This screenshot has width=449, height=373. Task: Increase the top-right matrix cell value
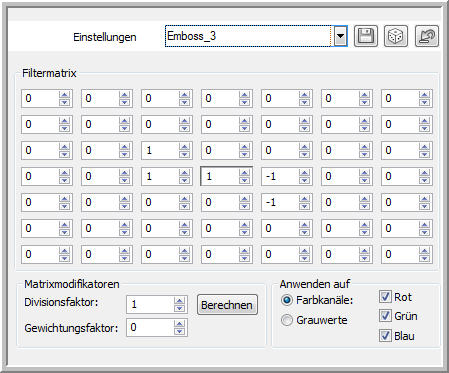point(424,95)
